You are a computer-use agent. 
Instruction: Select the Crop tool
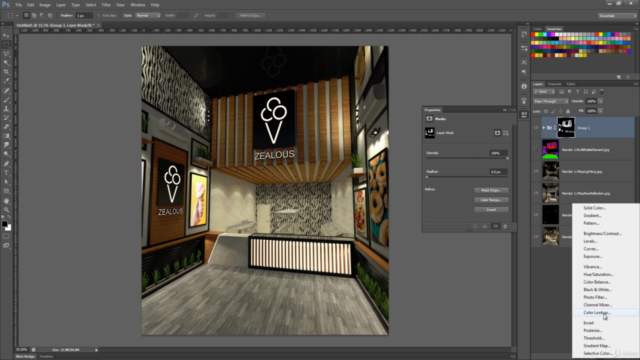click(7, 72)
